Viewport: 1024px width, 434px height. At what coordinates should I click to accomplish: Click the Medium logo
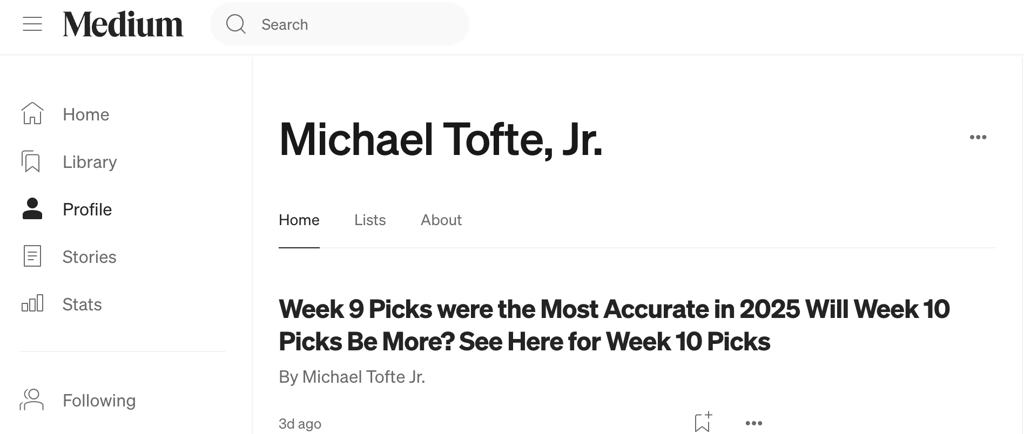coord(123,24)
